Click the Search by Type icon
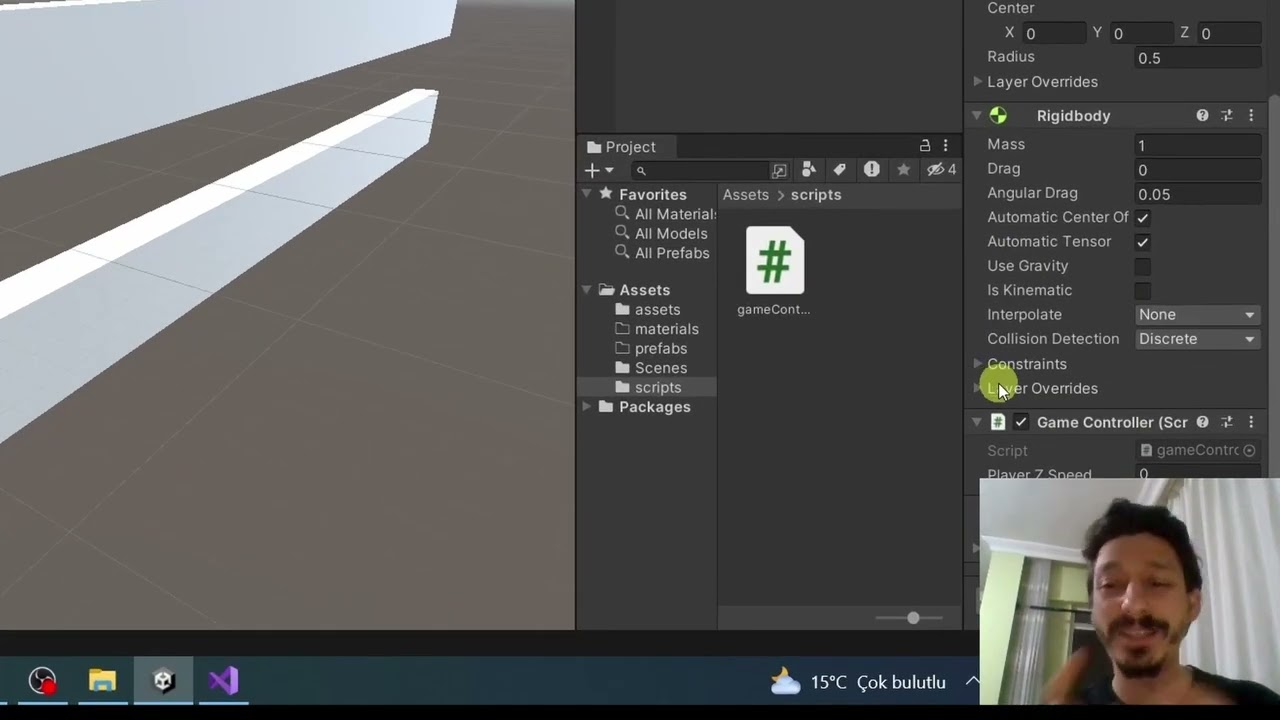1280x720 pixels. click(808, 170)
